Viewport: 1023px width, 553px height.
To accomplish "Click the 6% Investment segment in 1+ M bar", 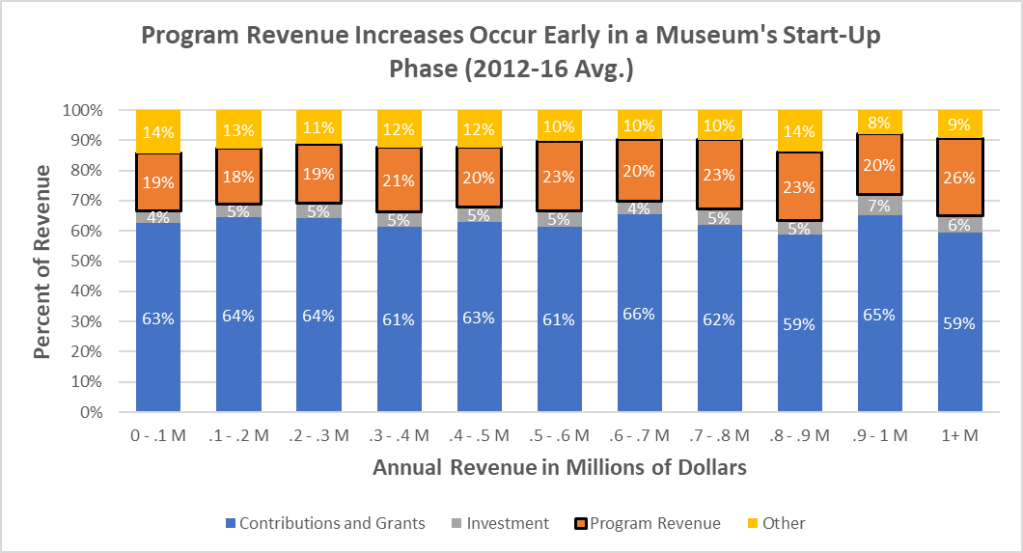I will tap(960, 224).
